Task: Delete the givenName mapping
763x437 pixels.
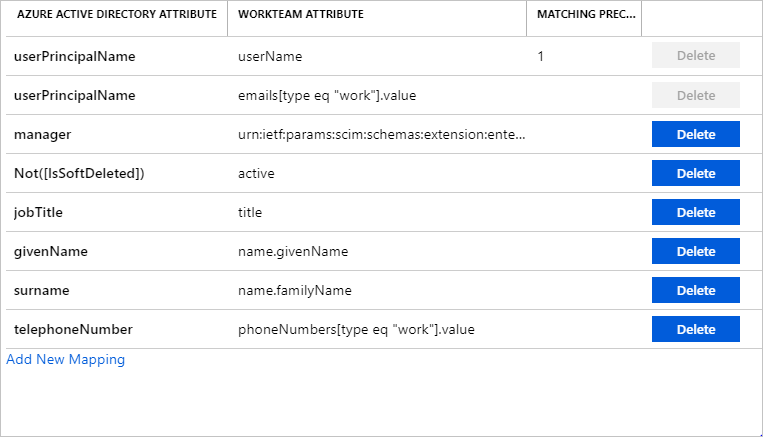Action: (x=695, y=251)
